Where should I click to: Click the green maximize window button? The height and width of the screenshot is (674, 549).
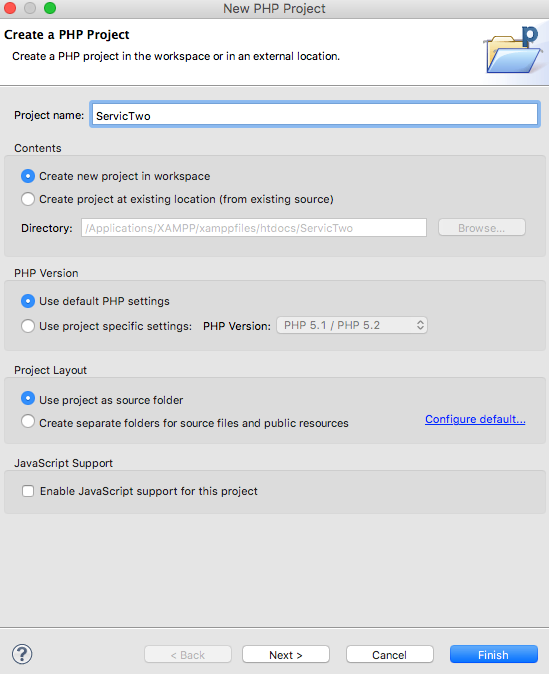pyautogui.click(x=50, y=8)
